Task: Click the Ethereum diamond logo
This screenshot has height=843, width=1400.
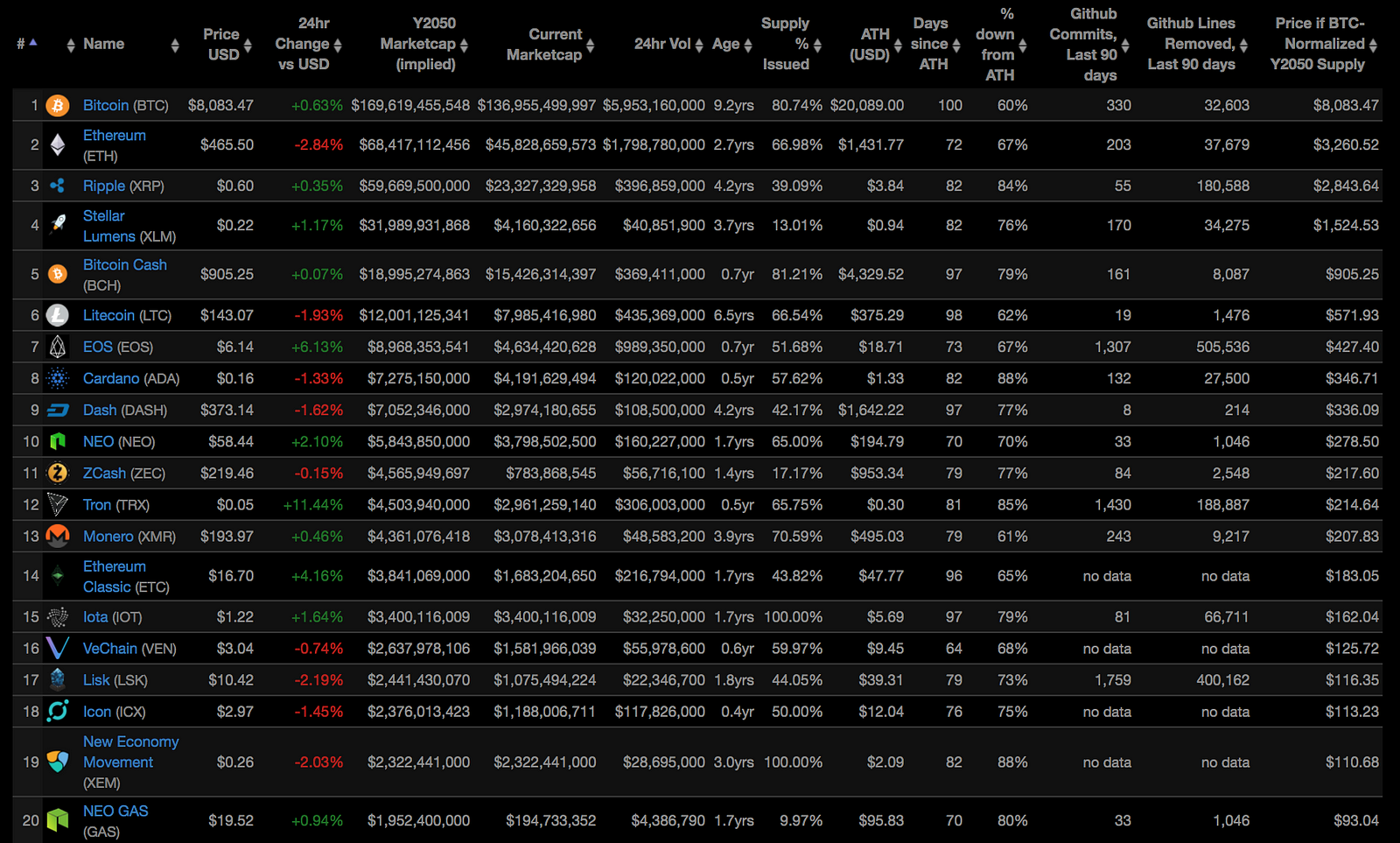Action: [58, 145]
